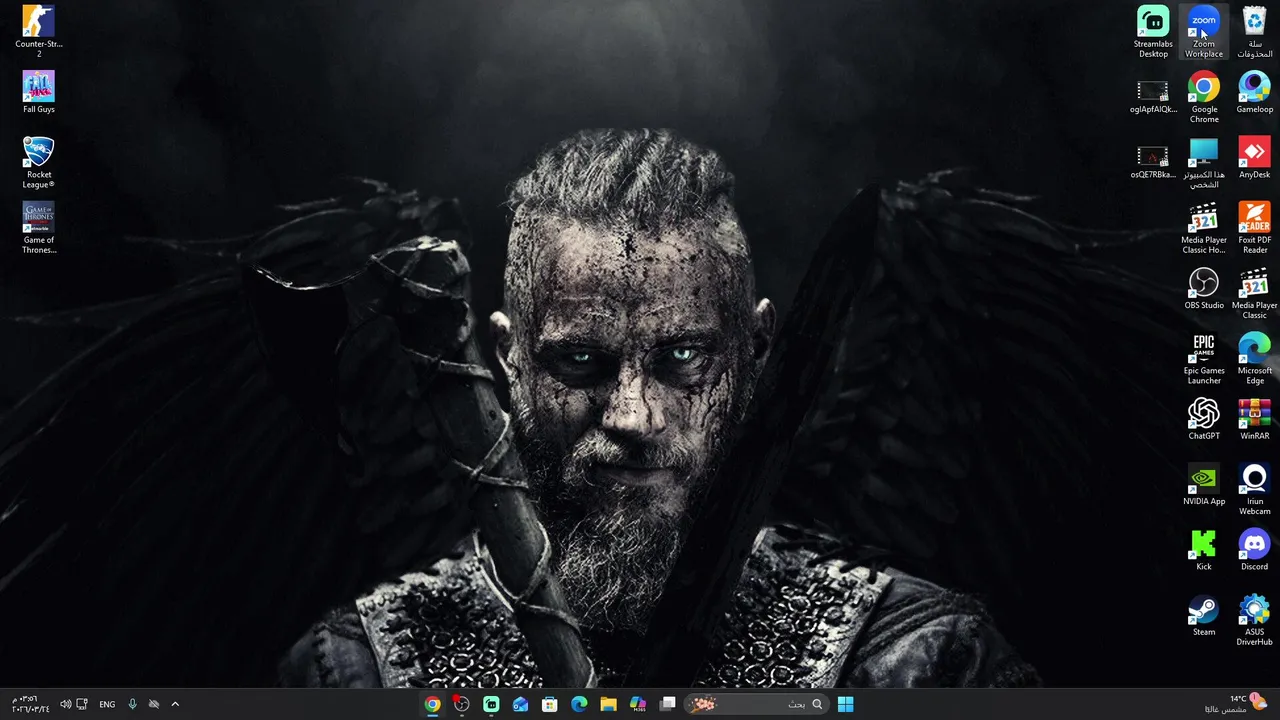Select the Epic Games Launcher icon
The image size is (1280, 720).
[1204, 358]
